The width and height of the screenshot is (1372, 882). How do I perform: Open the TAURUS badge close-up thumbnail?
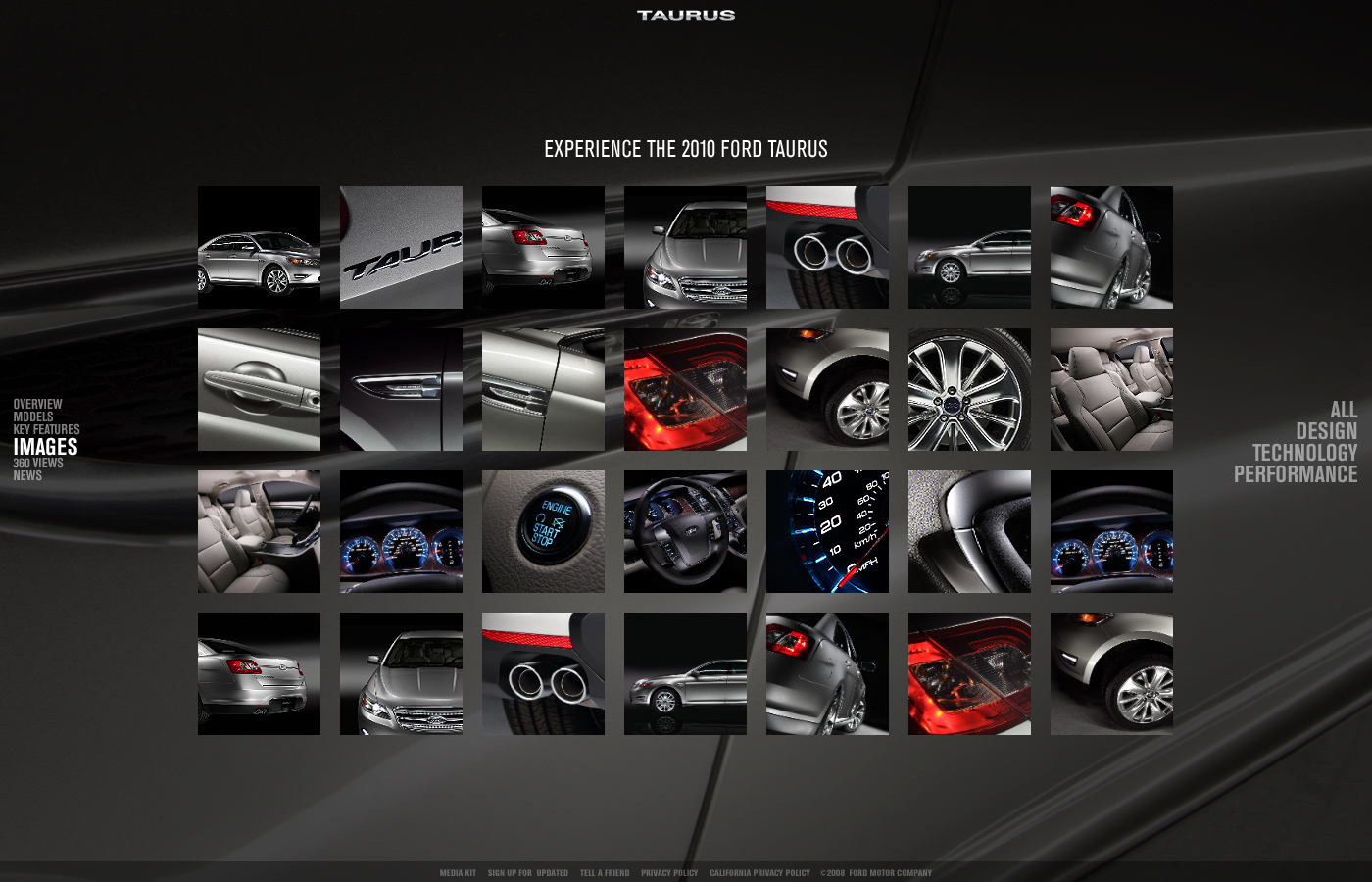401,247
